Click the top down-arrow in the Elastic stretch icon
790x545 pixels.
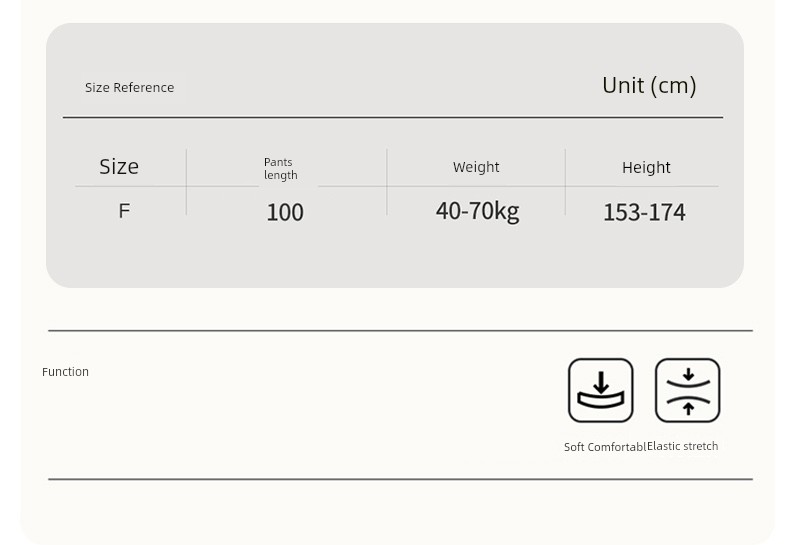(688, 374)
